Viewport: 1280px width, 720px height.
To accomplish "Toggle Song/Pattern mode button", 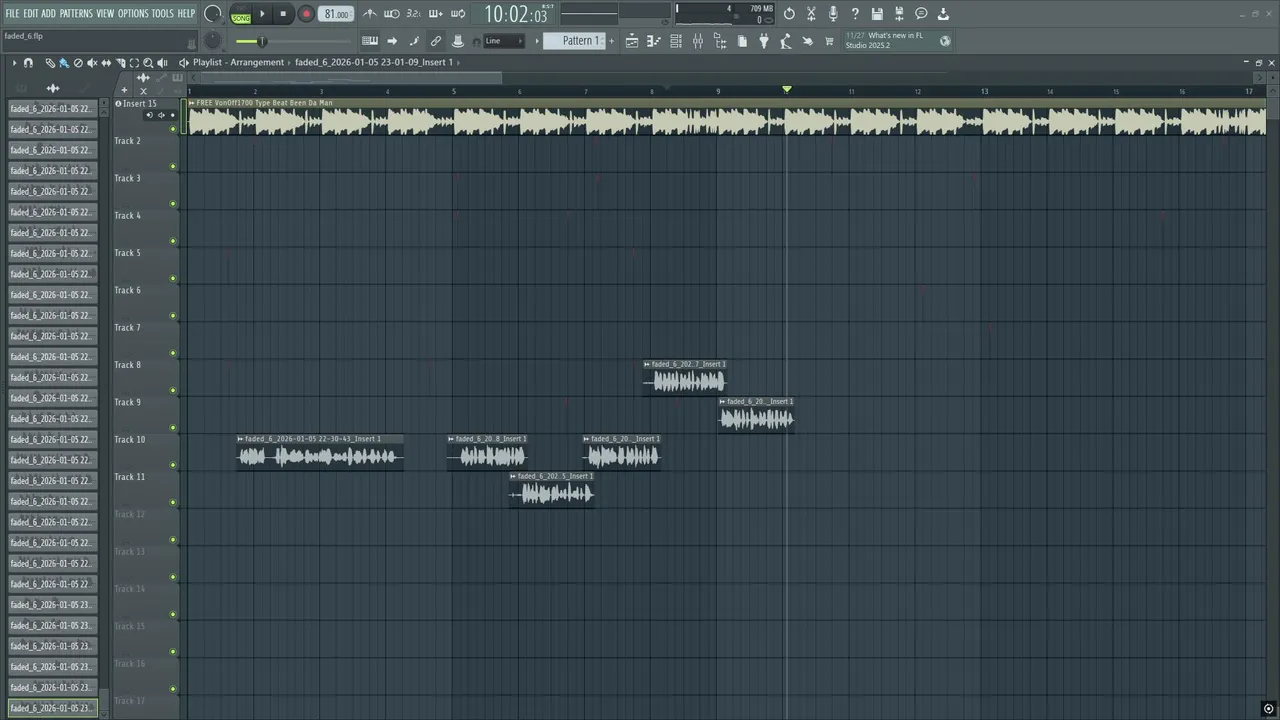I will 241,14.
